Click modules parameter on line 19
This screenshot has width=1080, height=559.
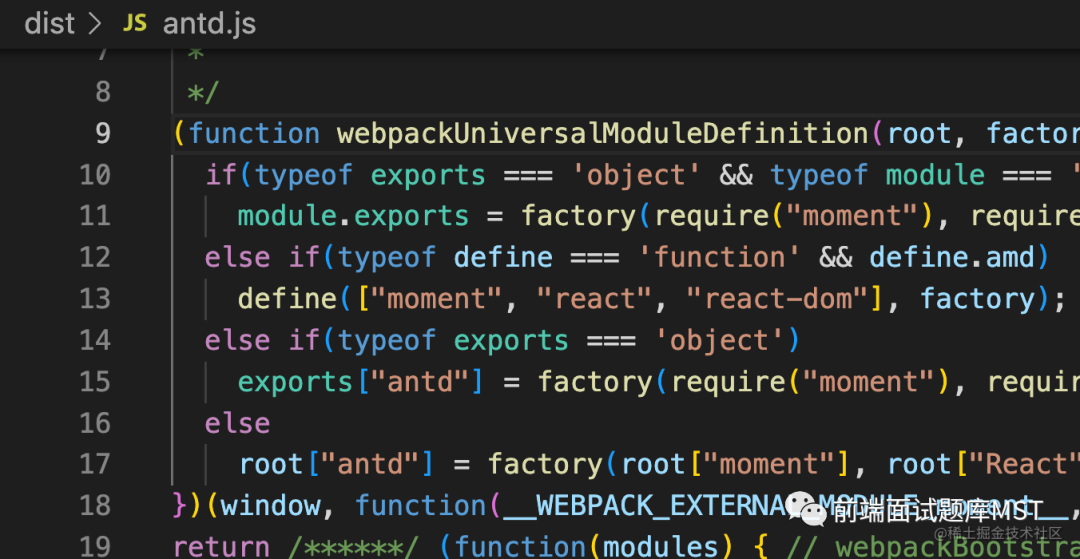pyautogui.click(x=663, y=547)
